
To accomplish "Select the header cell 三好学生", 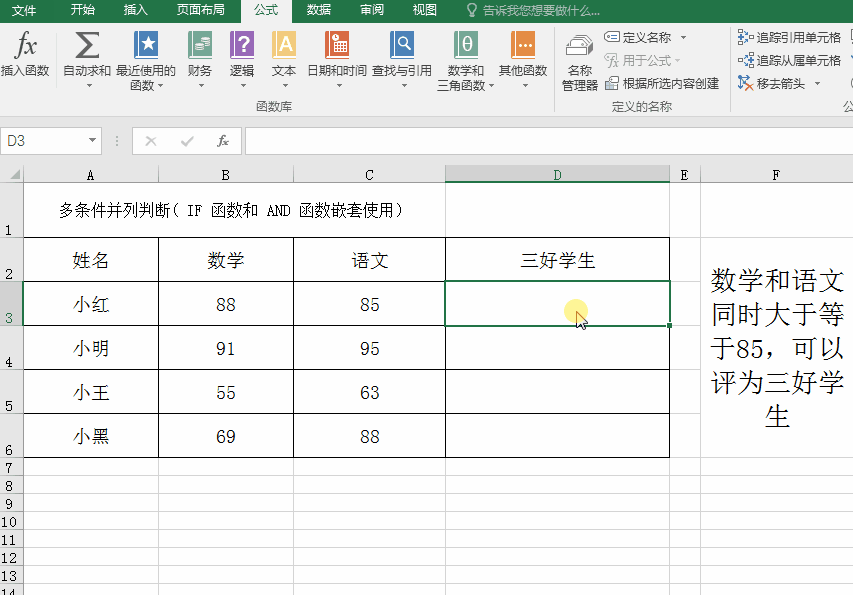I will pyautogui.click(x=557, y=259).
